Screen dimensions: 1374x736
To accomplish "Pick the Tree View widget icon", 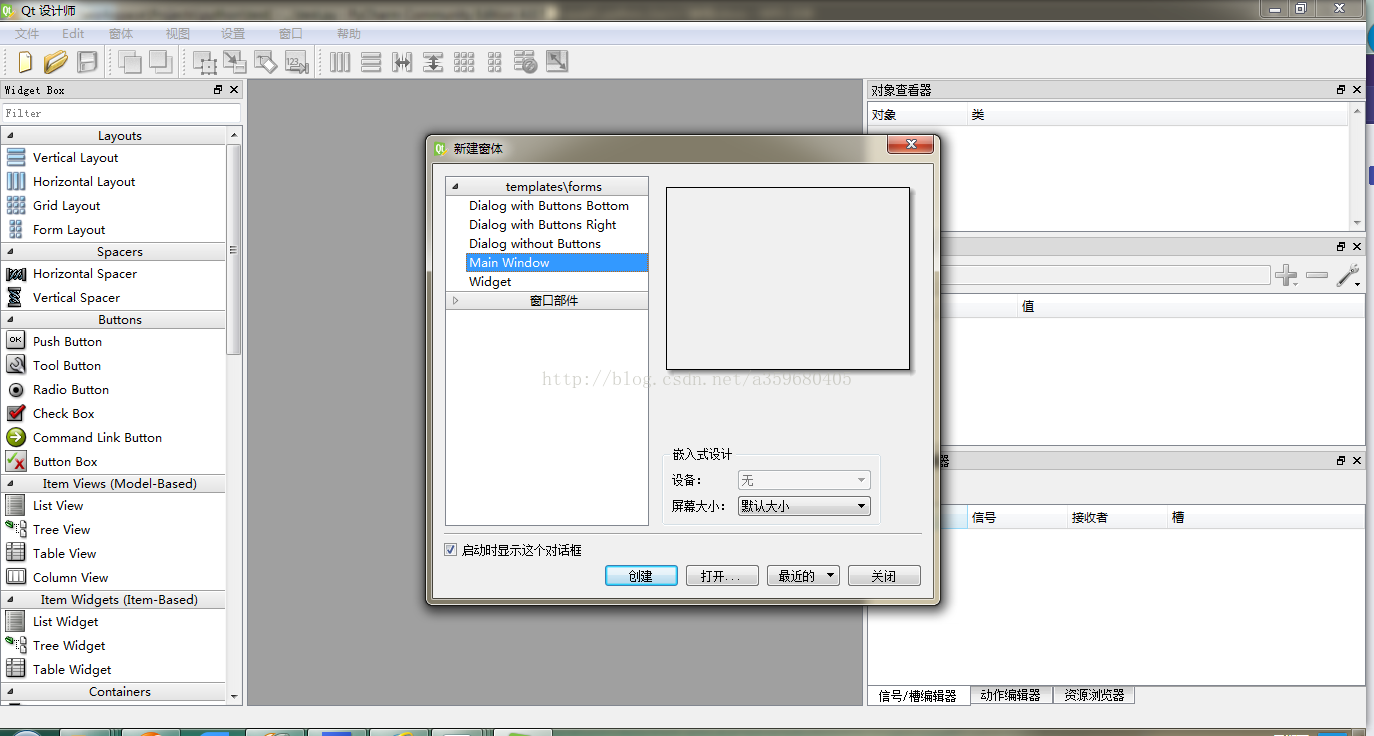I will click(x=16, y=529).
